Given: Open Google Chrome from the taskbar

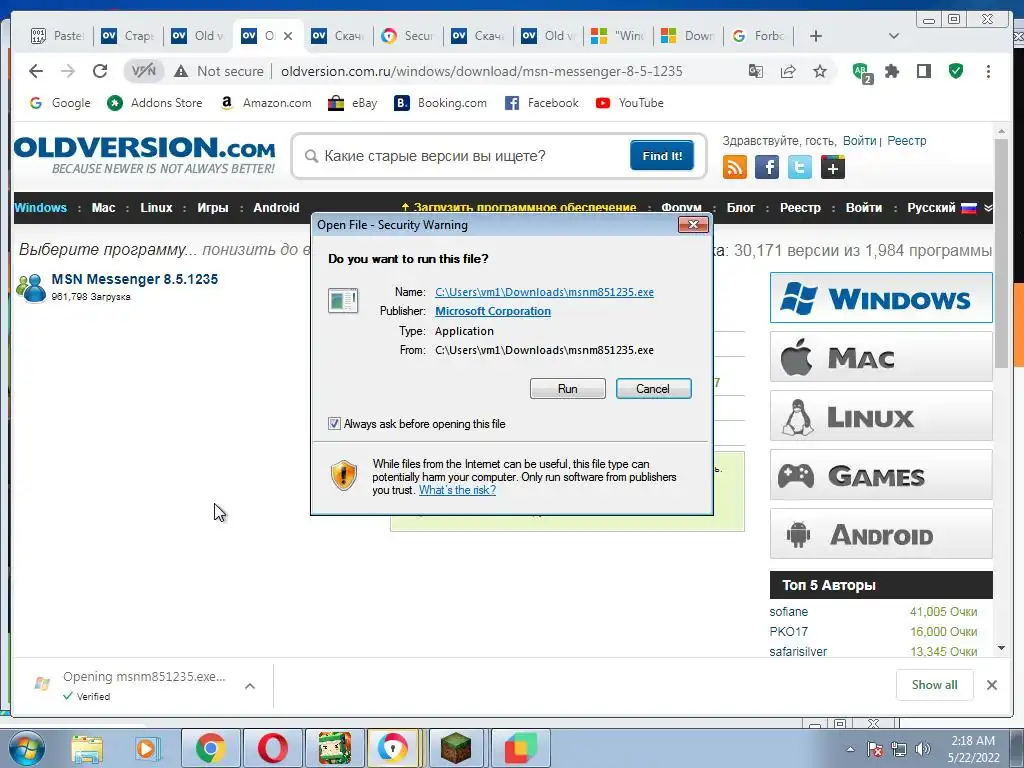Looking at the screenshot, I should (x=210, y=748).
